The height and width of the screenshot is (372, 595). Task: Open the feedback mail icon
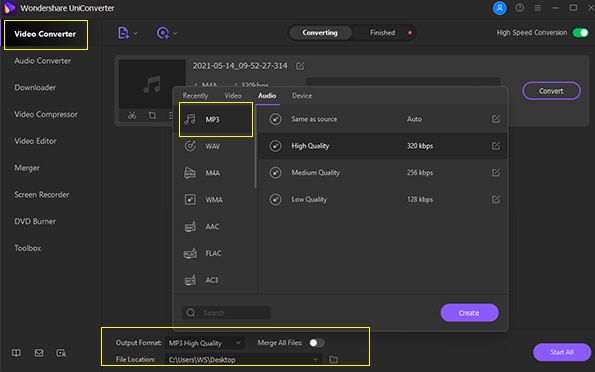click(39, 353)
